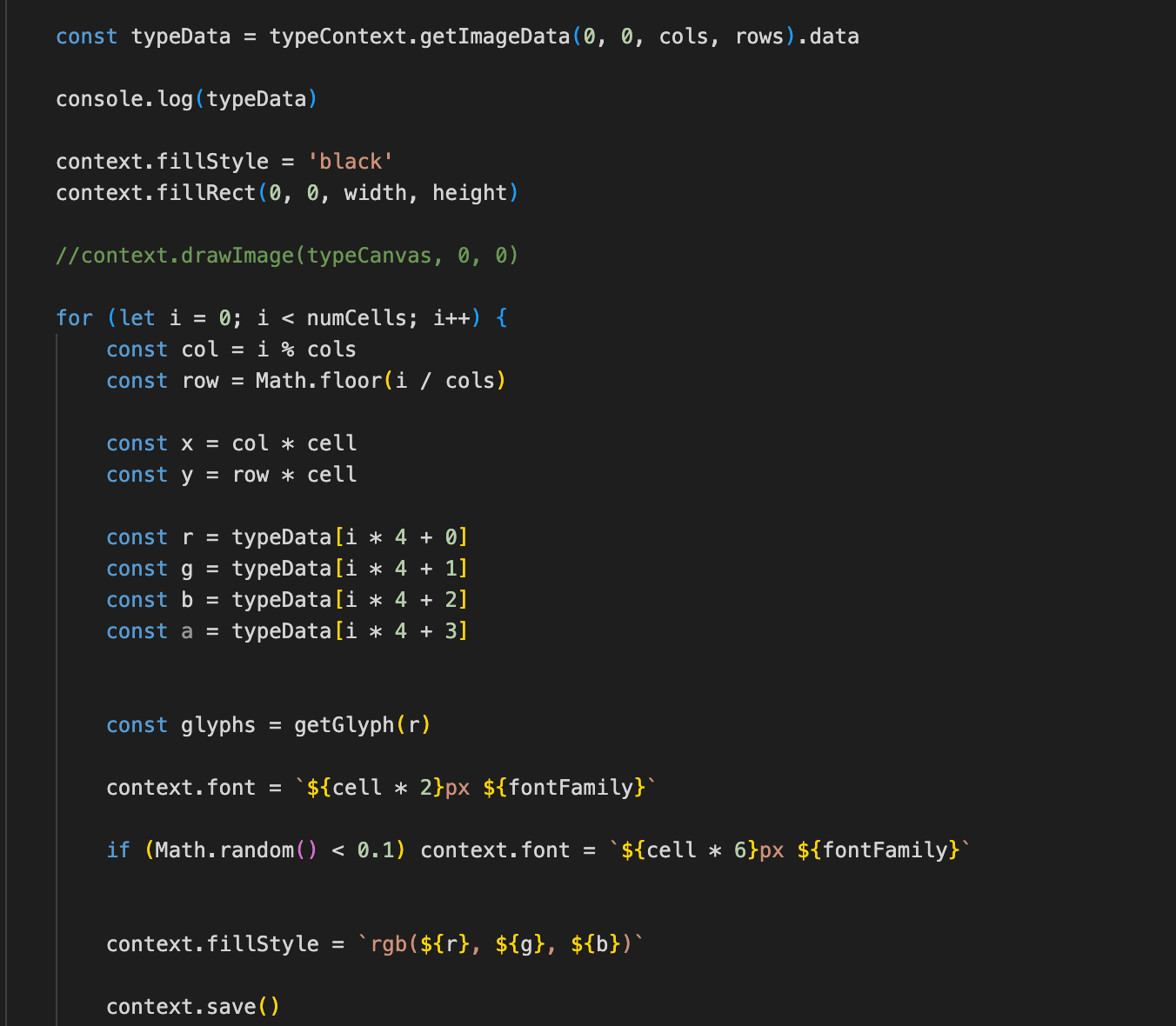Click the commented-out drawImage line
The width and height of the screenshot is (1176, 1026).
click(287, 256)
